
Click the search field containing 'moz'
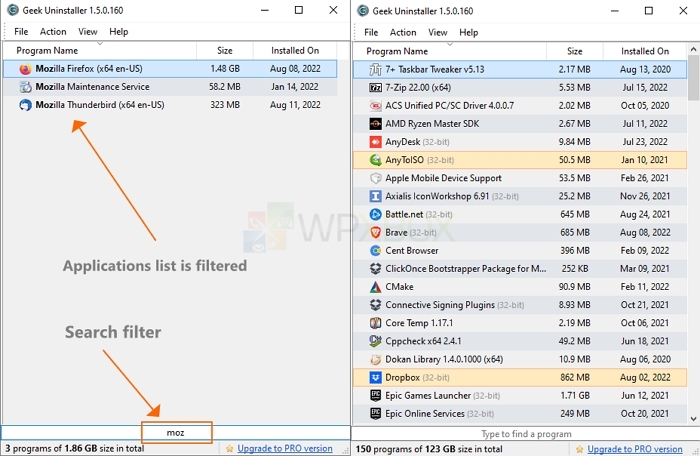coord(175,432)
